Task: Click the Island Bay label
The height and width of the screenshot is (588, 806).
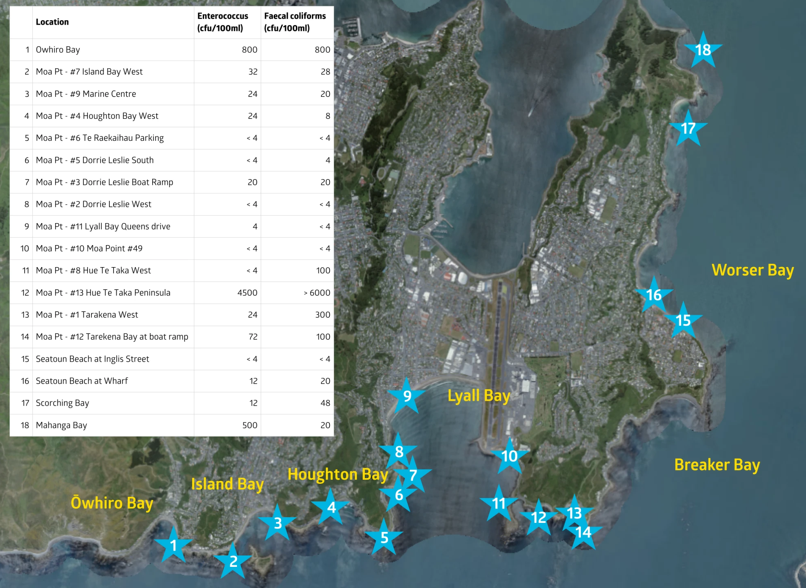Action: (x=226, y=485)
